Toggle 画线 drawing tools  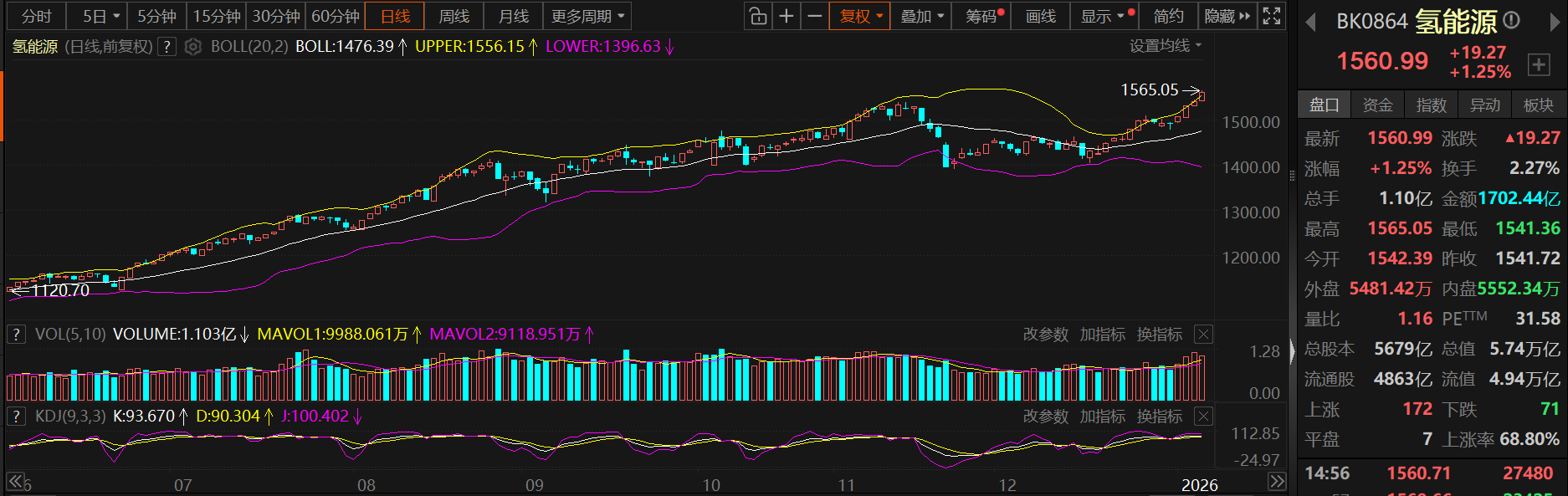pyautogui.click(x=1041, y=16)
